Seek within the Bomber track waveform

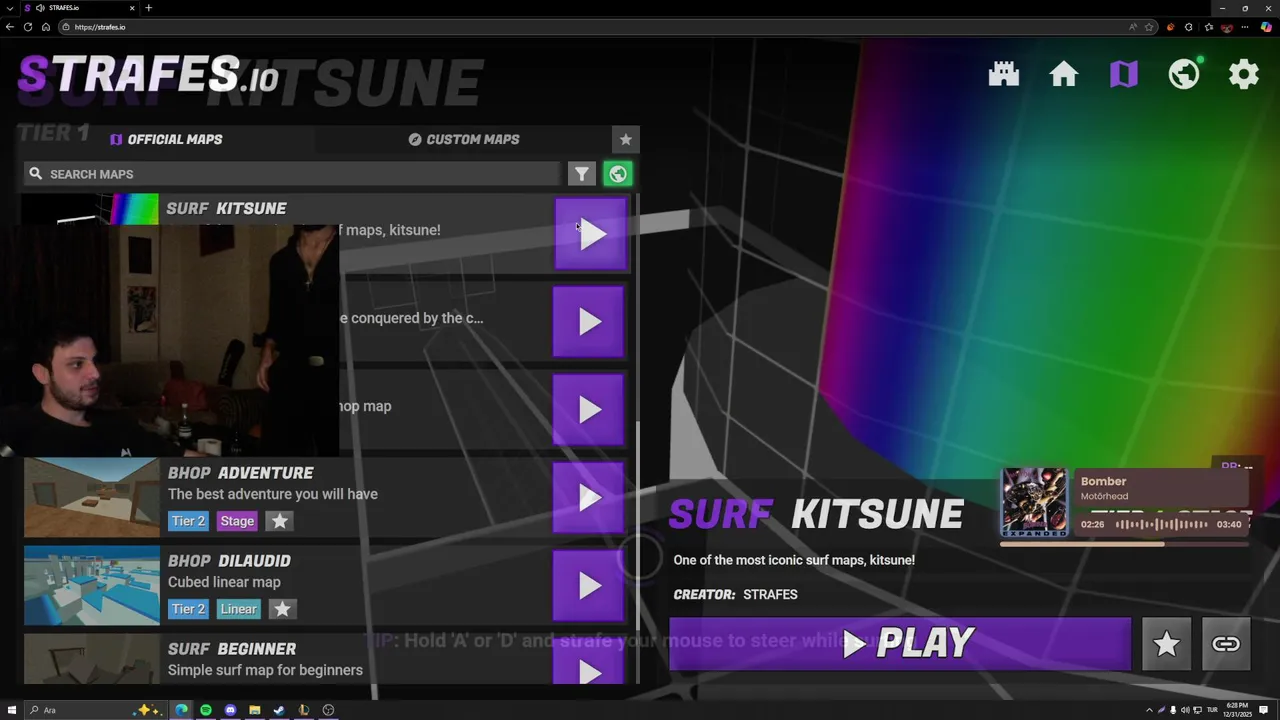[x=1161, y=524]
